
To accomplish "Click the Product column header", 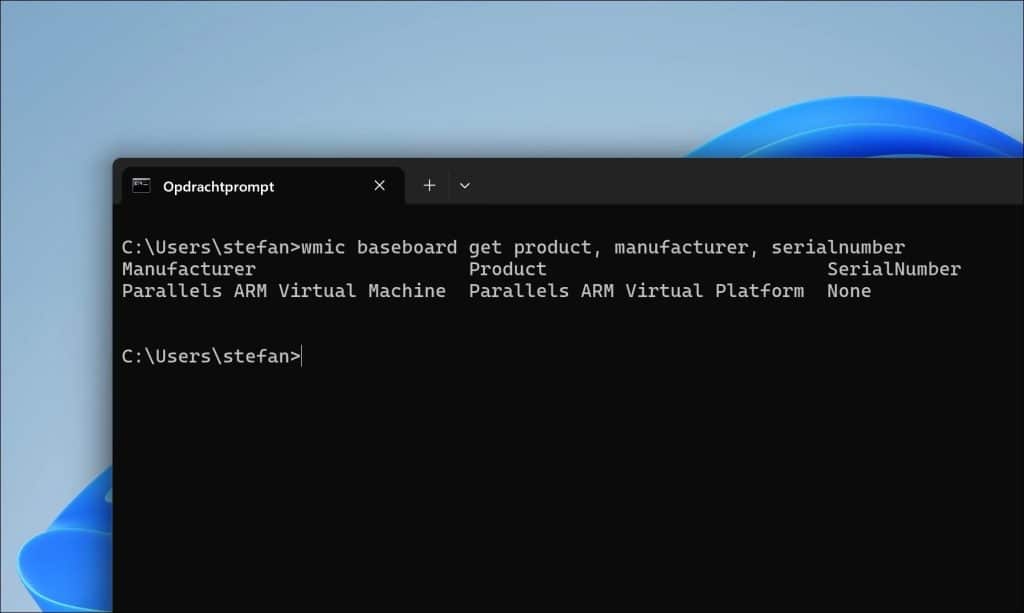I will [507, 269].
